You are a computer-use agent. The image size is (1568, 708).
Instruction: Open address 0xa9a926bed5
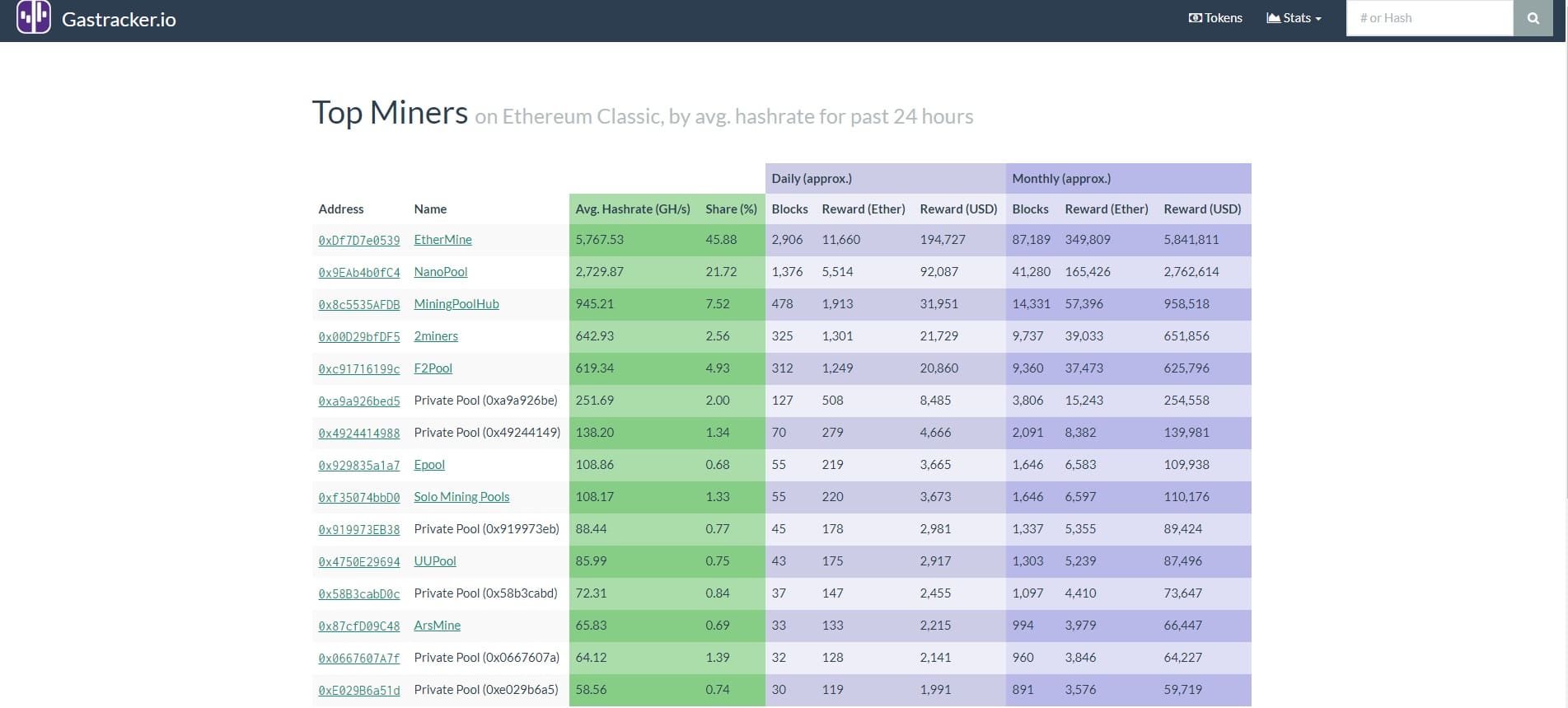tap(359, 401)
